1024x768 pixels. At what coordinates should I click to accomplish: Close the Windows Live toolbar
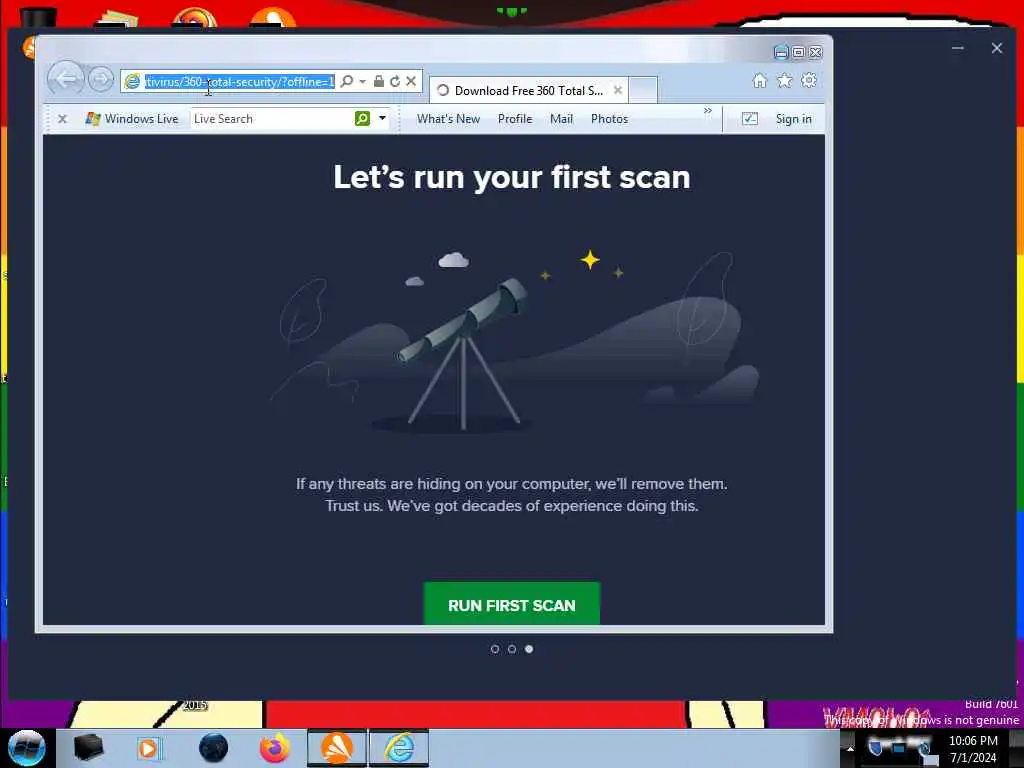point(63,119)
